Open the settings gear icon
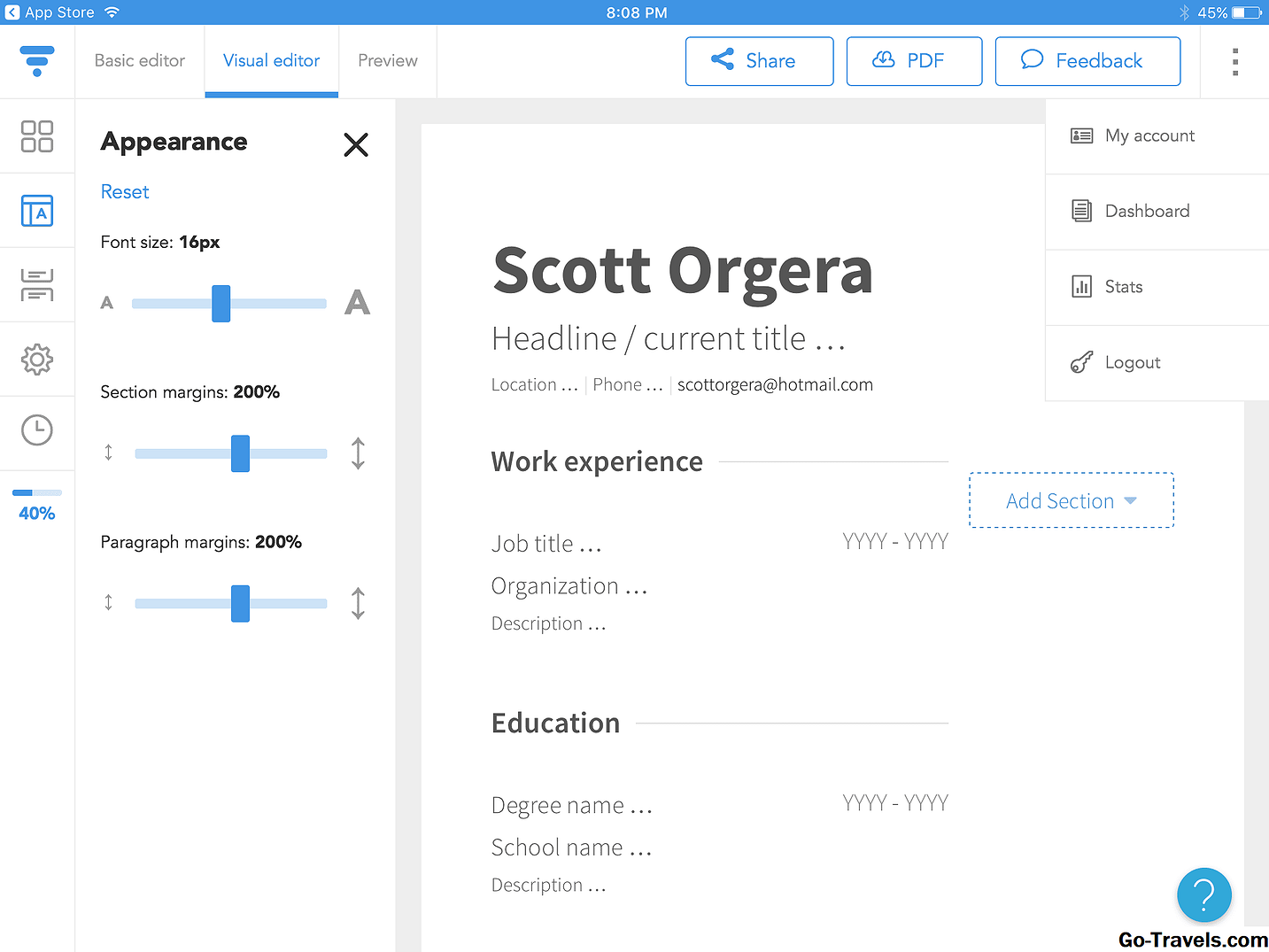Image resolution: width=1269 pixels, height=952 pixels. pyautogui.click(x=36, y=360)
